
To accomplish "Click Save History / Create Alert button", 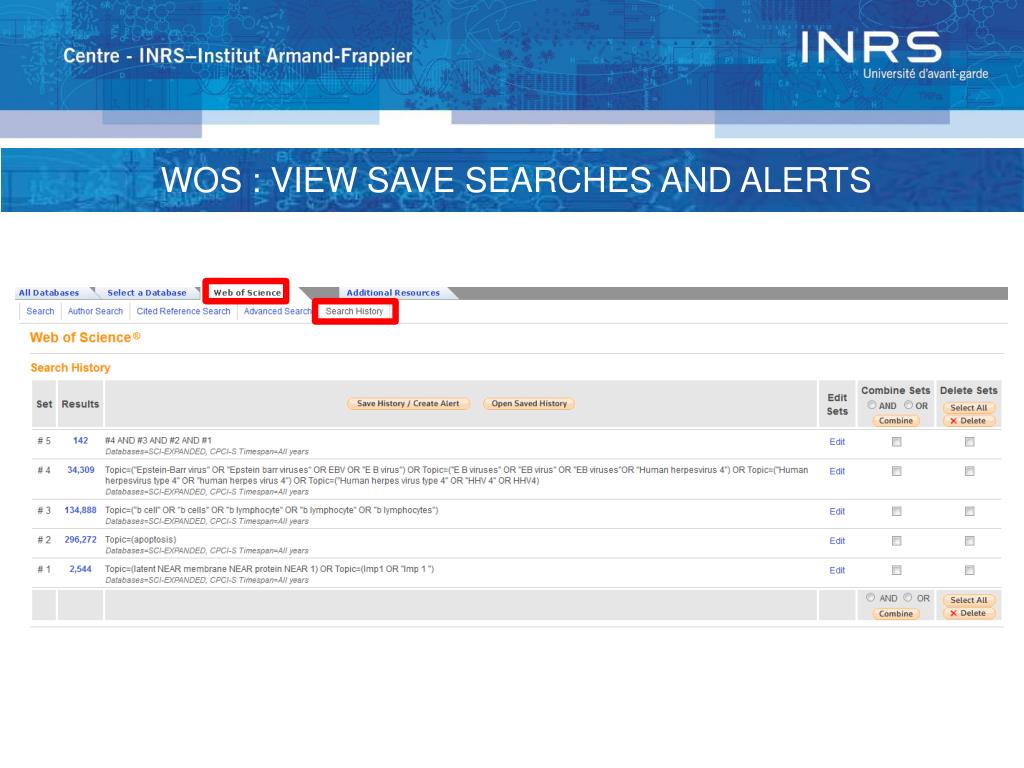I will 408,404.
